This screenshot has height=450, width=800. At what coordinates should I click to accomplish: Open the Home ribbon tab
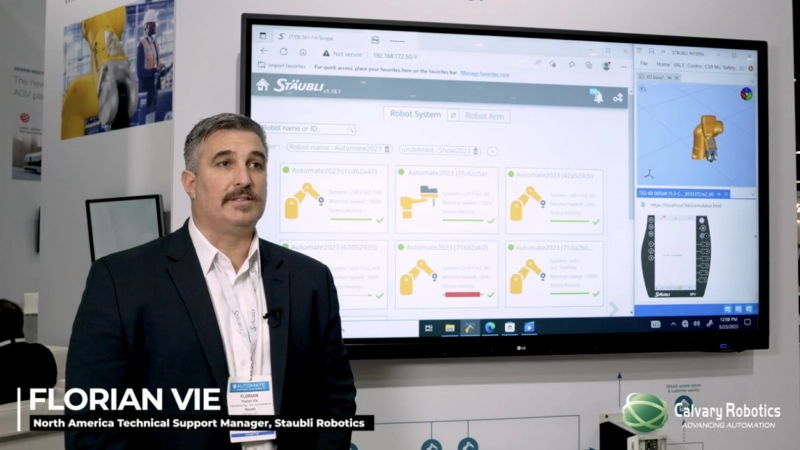click(x=663, y=64)
